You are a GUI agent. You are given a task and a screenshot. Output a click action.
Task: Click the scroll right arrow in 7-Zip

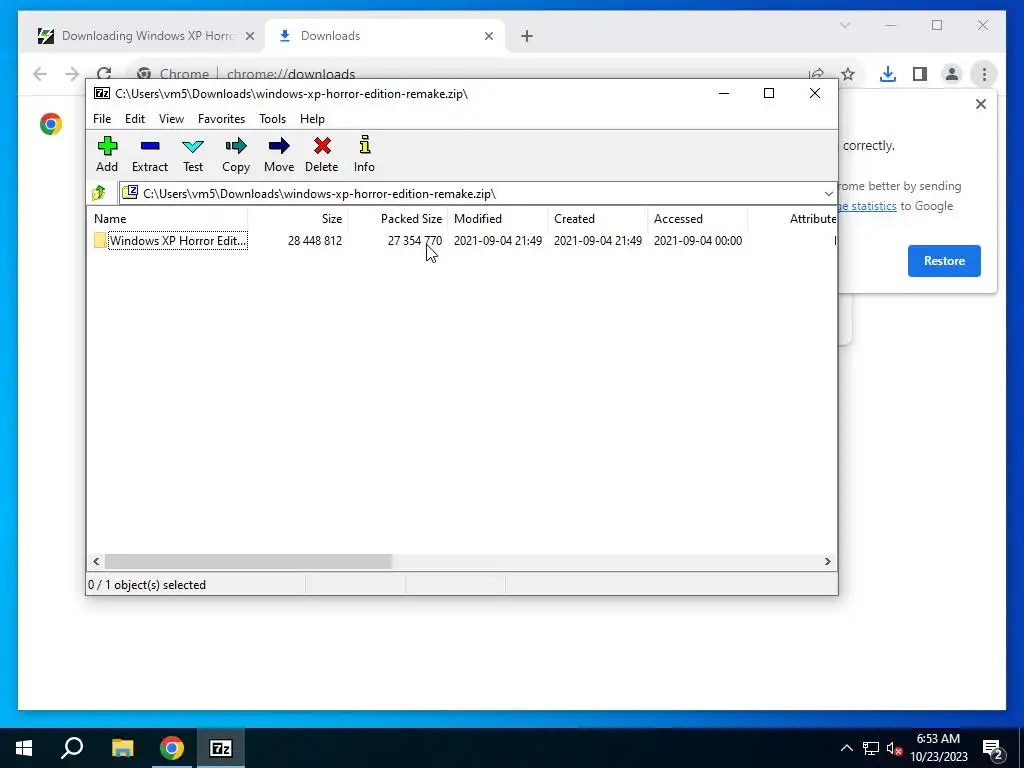tap(827, 562)
